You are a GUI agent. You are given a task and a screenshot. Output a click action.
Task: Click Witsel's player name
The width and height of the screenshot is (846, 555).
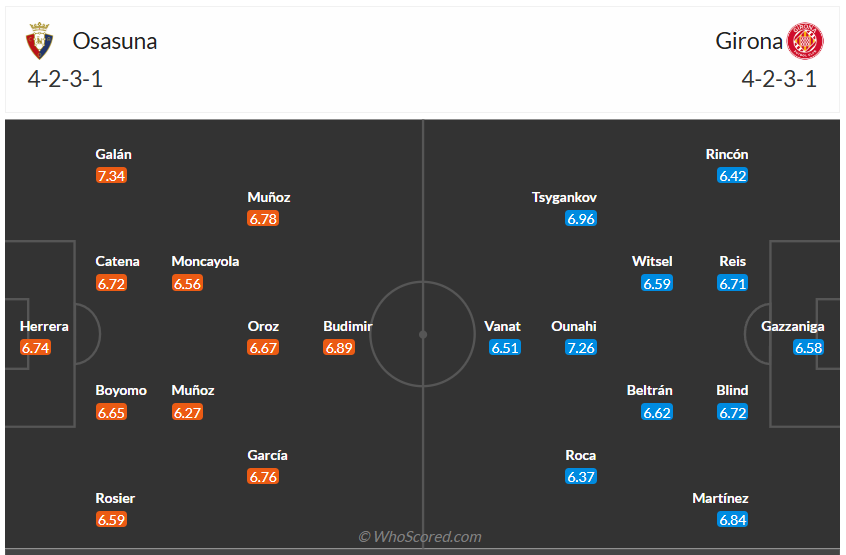pyautogui.click(x=652, y=261)
